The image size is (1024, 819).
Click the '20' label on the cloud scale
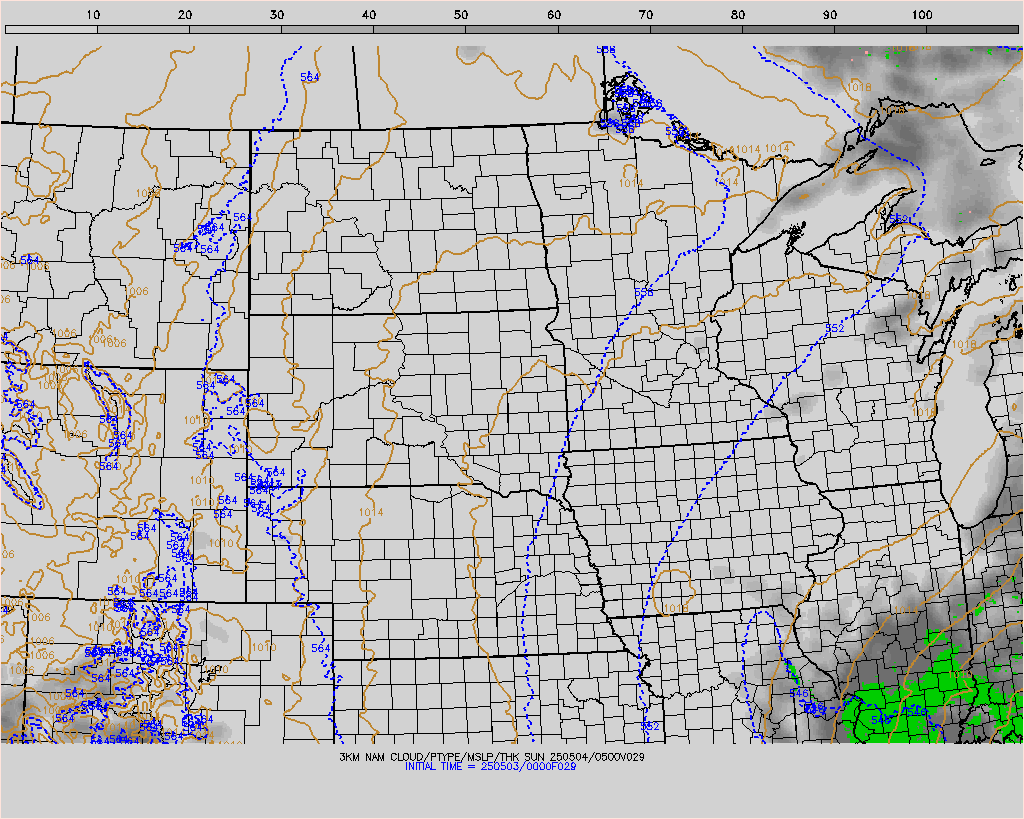click(185, 14)
